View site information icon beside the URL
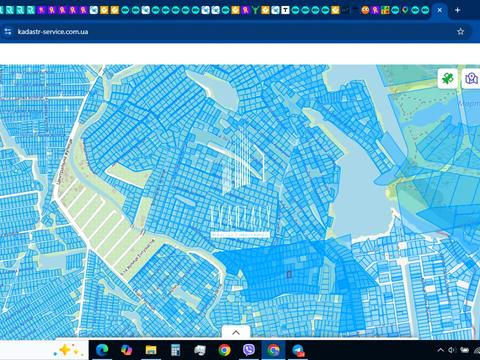 click(x=8, y=32)
